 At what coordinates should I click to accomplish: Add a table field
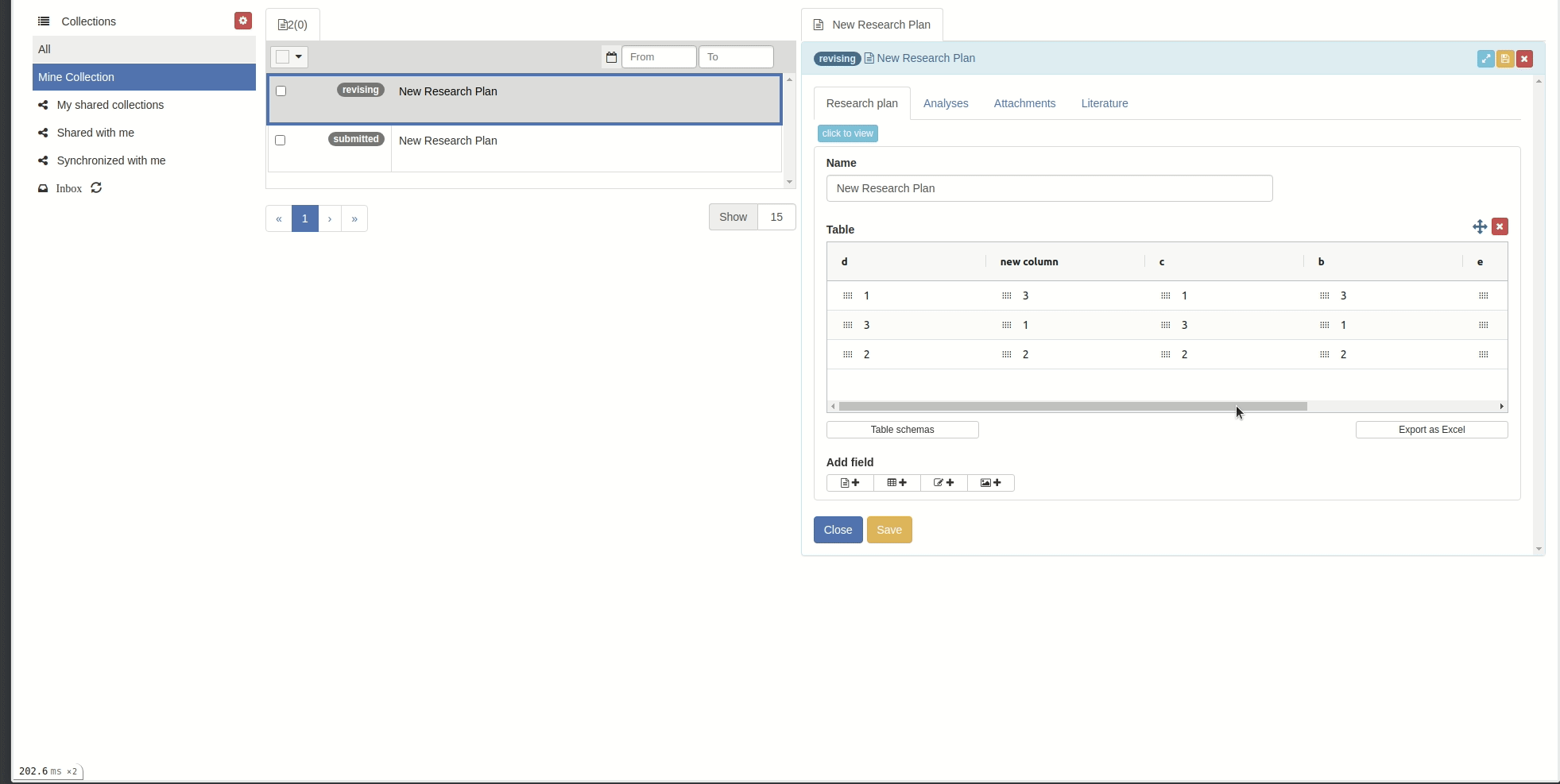[x=896, y=483]
